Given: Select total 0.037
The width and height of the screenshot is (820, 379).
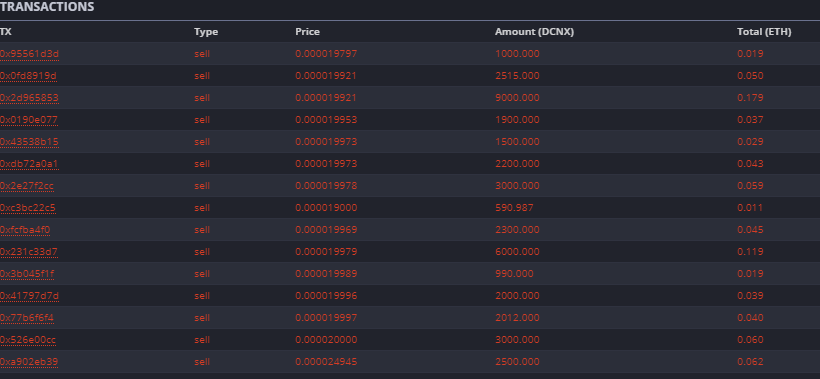Looking at the screenshot, I should click(750, 120).
